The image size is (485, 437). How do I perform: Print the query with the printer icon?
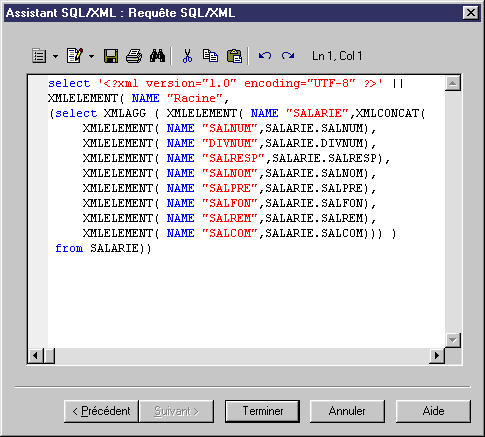pos(134,56)
